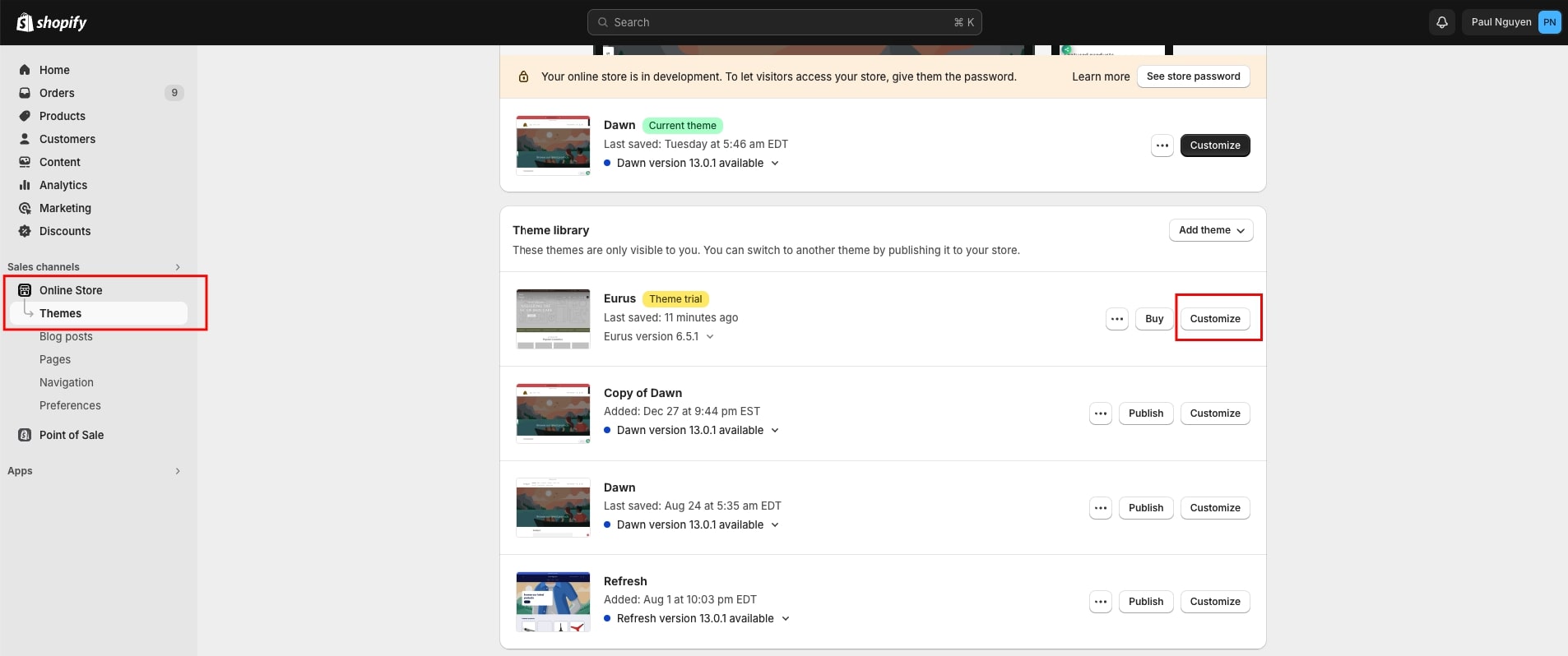
Task: Click the Shopify logo
Action: (52, 22)
